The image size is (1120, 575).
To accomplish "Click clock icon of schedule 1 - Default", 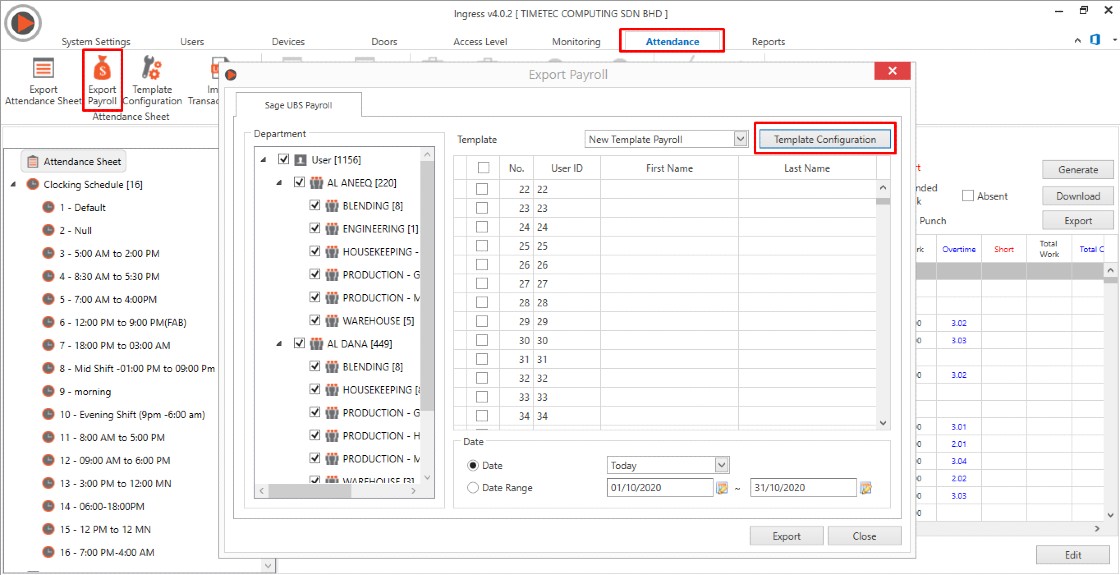I will [x=49, y=207].
